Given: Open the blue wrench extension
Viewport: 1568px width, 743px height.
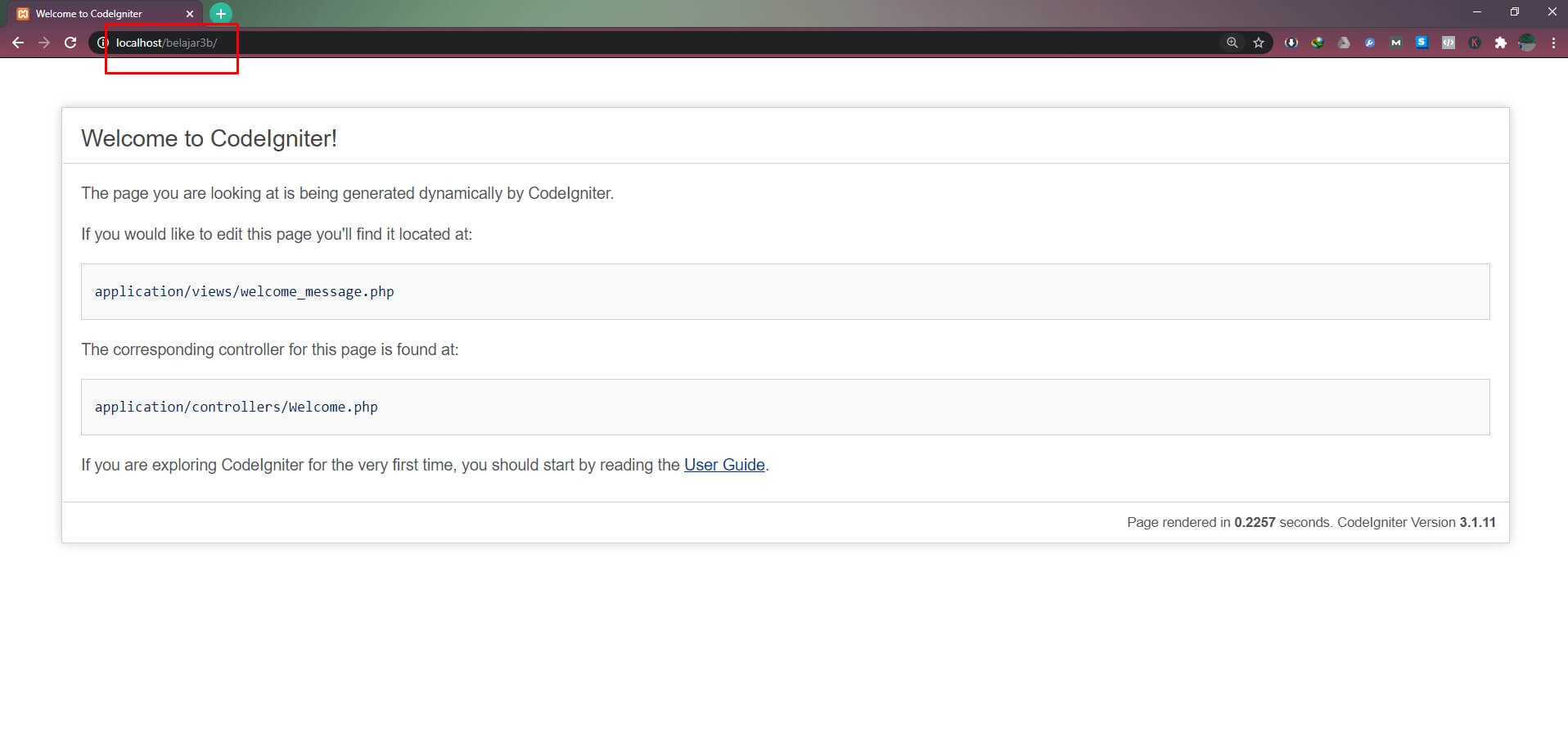Looking at the screenshot, I should click(1369, 43).
